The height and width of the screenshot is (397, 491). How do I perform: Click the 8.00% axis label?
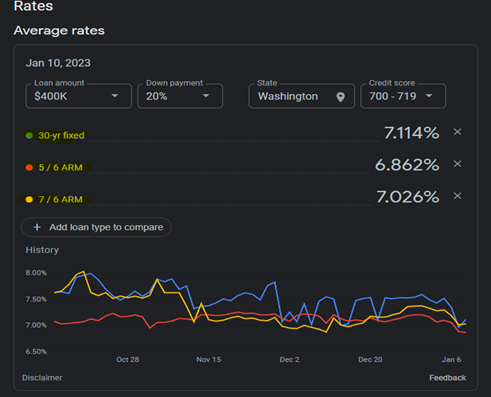point(36,273)
